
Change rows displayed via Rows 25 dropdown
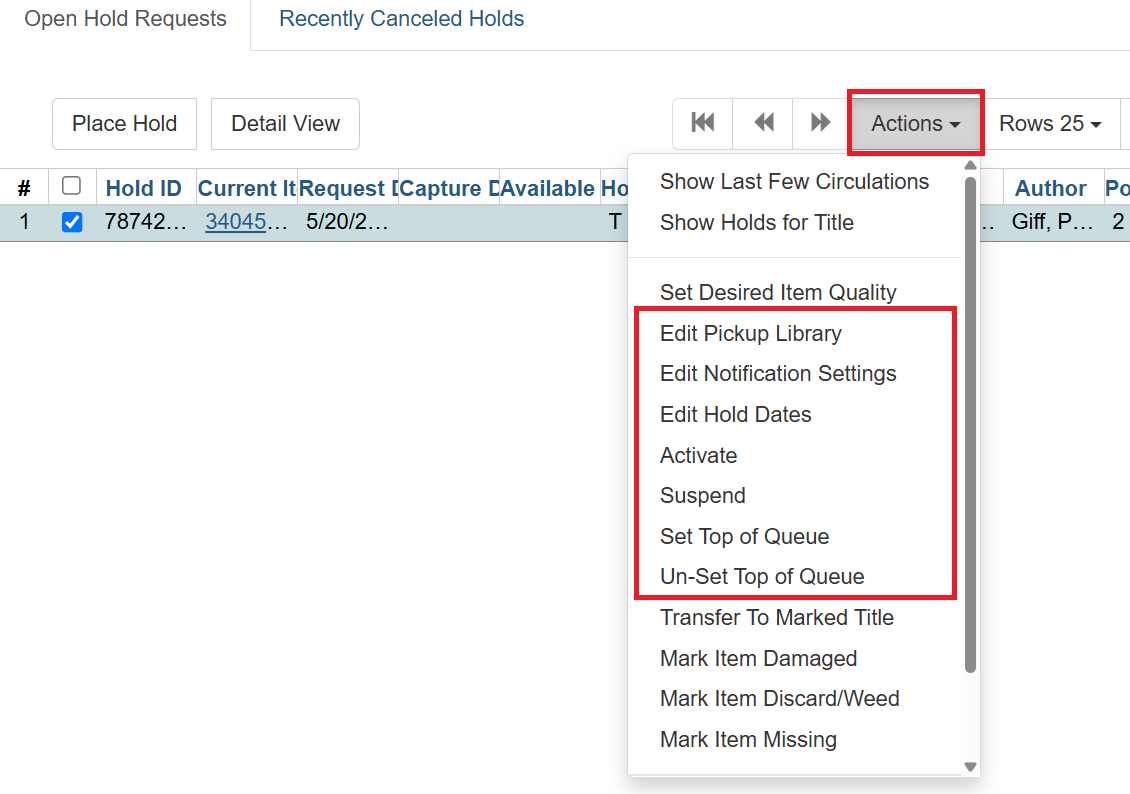[1051, 122]
